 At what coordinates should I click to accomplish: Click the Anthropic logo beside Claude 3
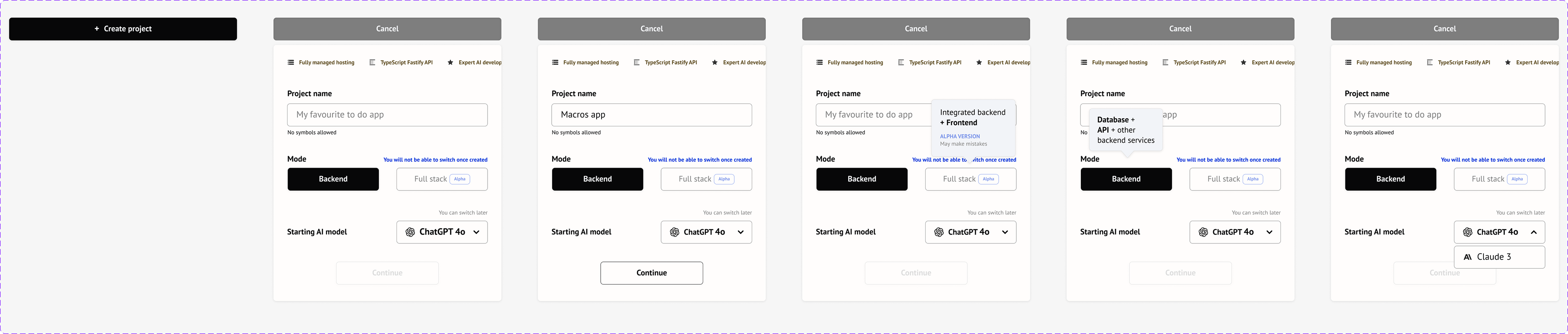pyautogui.click(x=1468, y=257)
